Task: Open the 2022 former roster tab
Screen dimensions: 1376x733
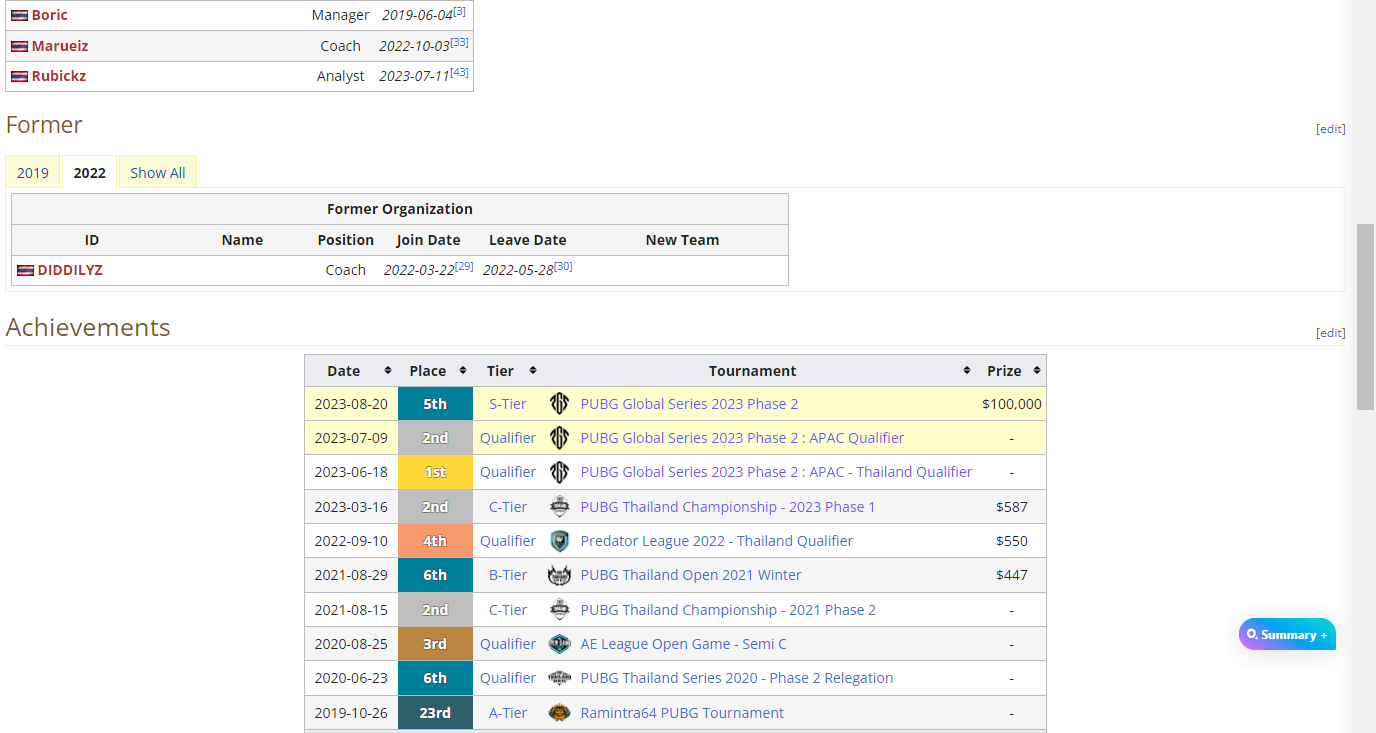Action: (x=89, y=173)
